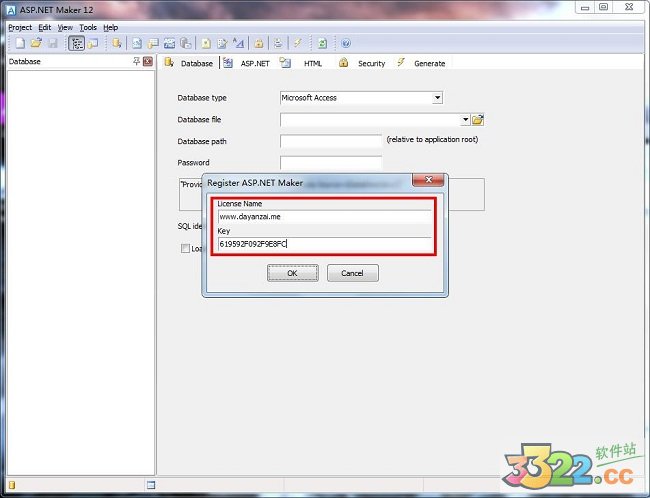Viewport: 650px width, 498px height.
Task: Confirm registration with the OK button
Action: [x=293, y=273]
